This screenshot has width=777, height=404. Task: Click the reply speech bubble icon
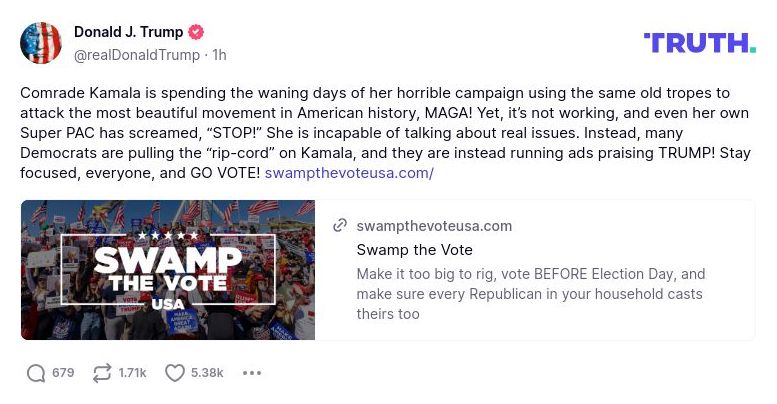(36, 373)
